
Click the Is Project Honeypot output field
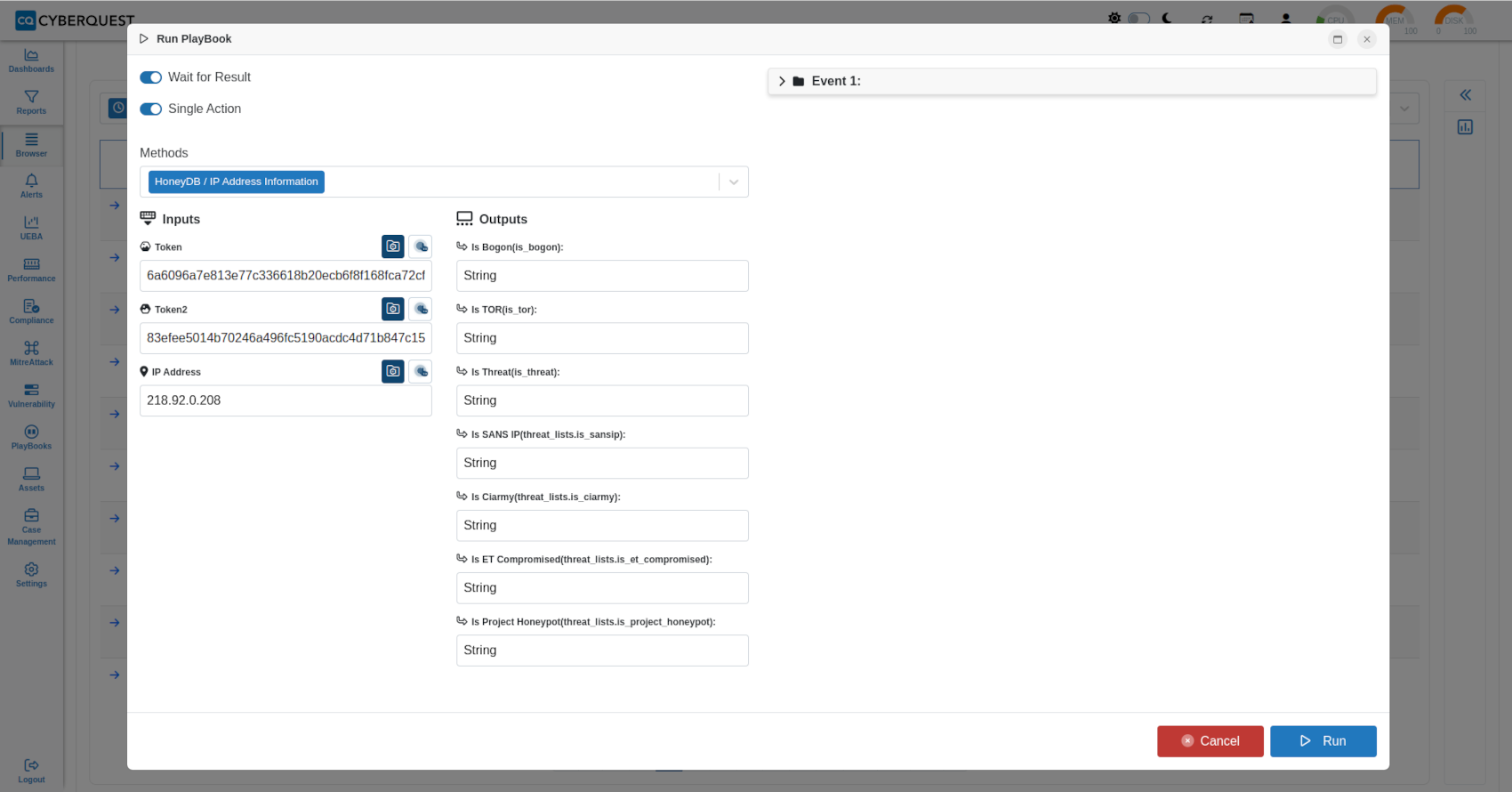602,650
